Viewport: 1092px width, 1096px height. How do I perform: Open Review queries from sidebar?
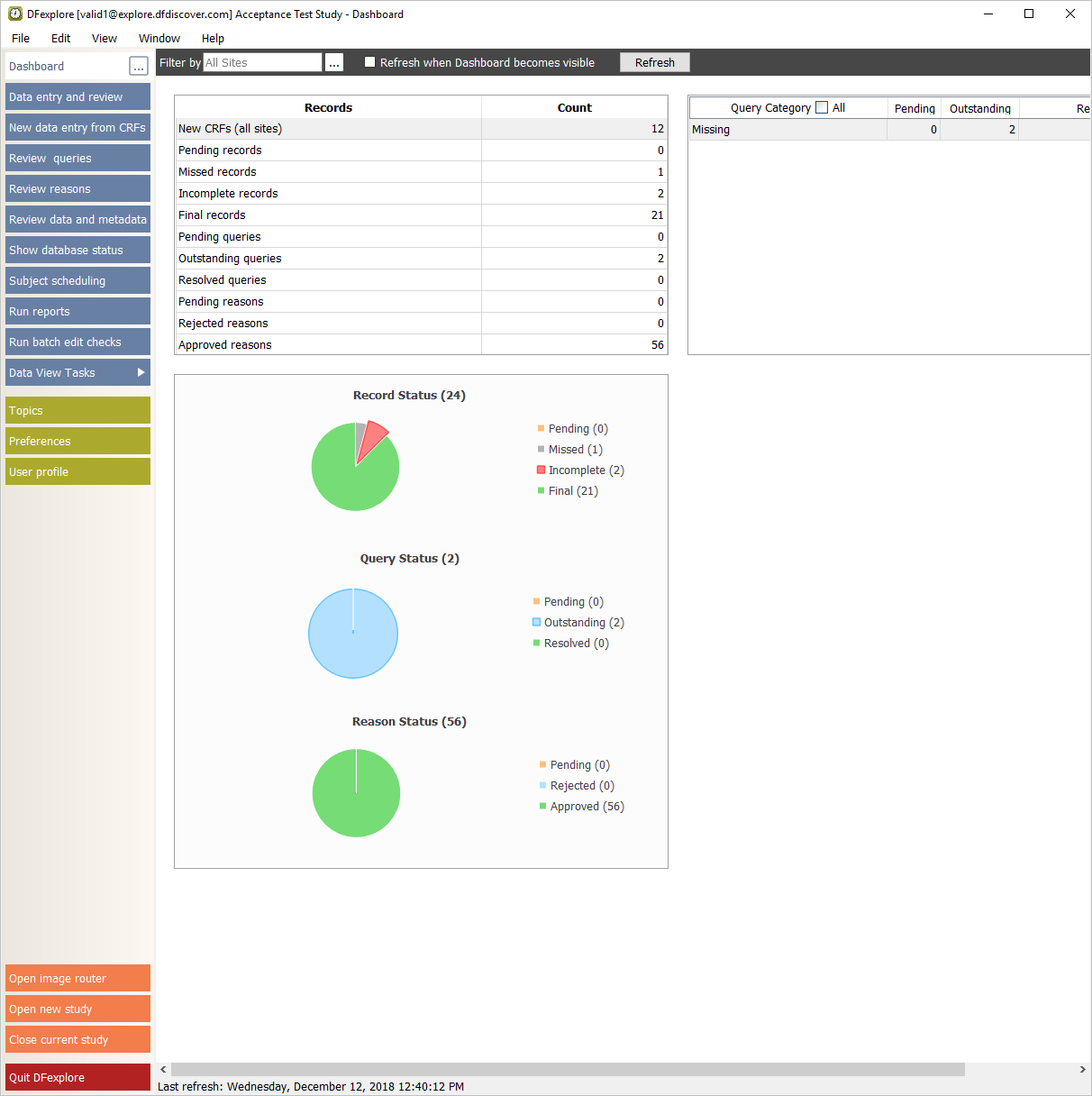pos(77,158)
